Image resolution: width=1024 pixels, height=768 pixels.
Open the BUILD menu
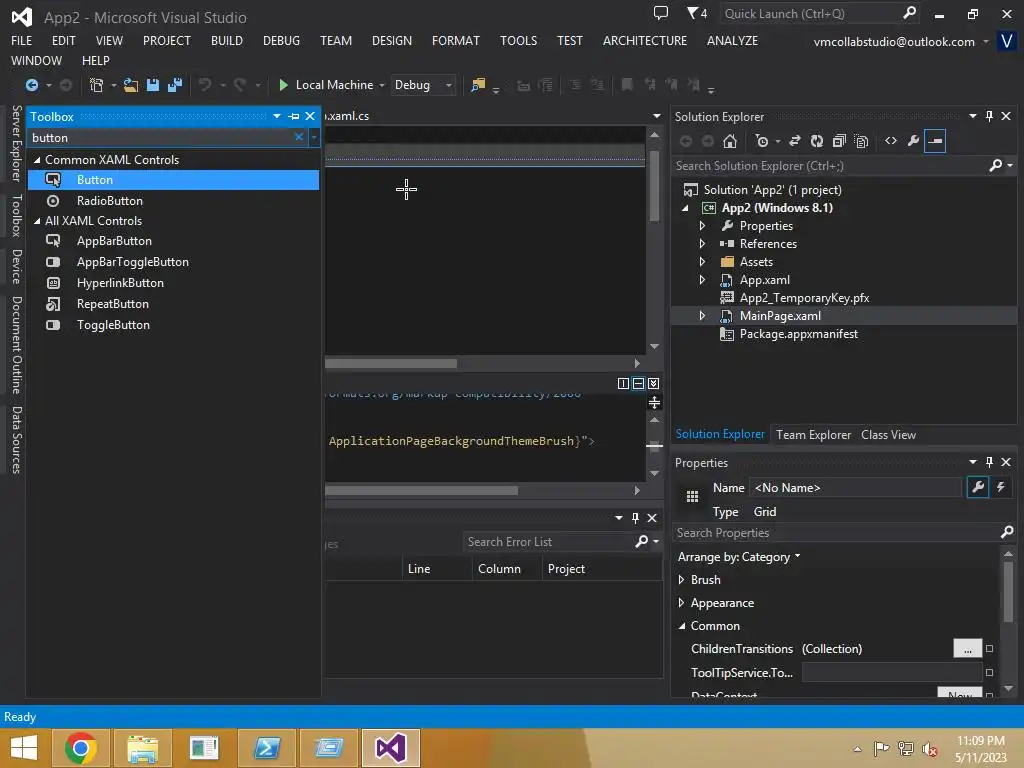coord(227,40)
